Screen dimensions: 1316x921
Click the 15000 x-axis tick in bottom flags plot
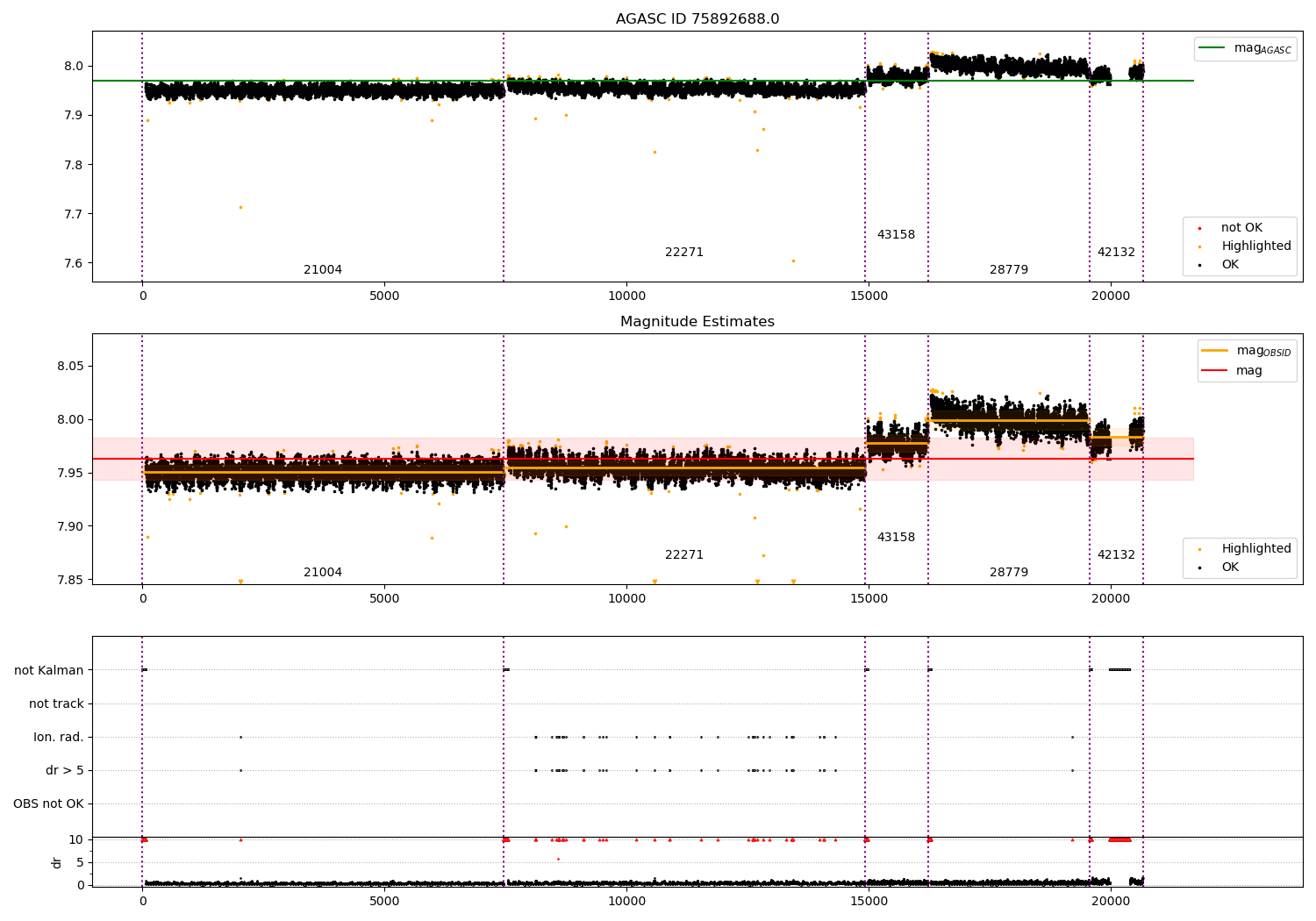(869, 902)
